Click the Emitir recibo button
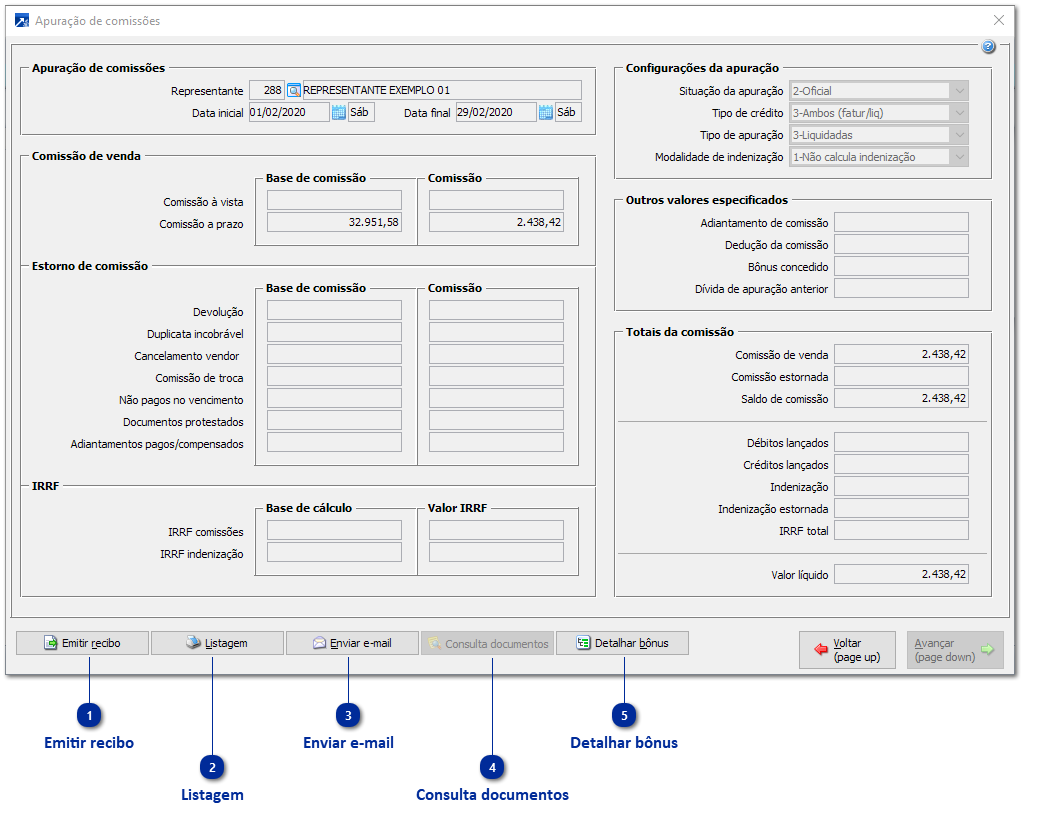This screenshot has width=1038, height=821. click(x=82, y=643)
